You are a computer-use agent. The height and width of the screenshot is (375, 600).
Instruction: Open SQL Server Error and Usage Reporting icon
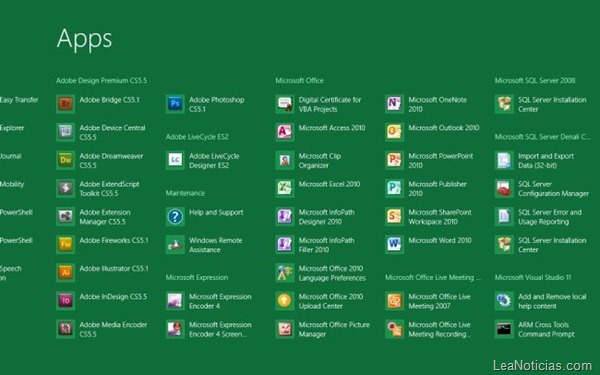[504, 216]
